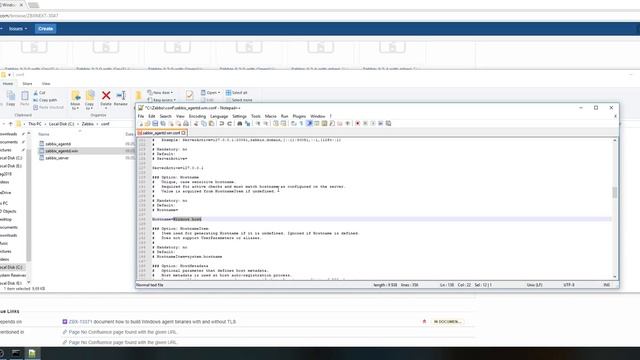Open Find with the binoculars icon
The width and height of the screenshot is (640, 360).
click(240, 123)
